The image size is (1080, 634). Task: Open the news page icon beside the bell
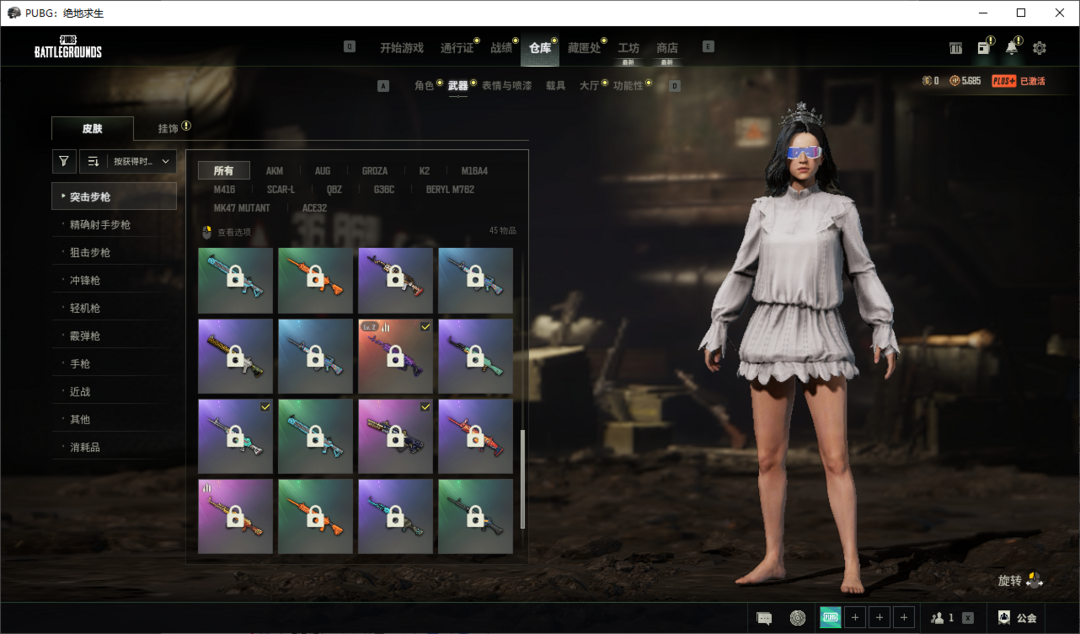[x=984, y=48]
